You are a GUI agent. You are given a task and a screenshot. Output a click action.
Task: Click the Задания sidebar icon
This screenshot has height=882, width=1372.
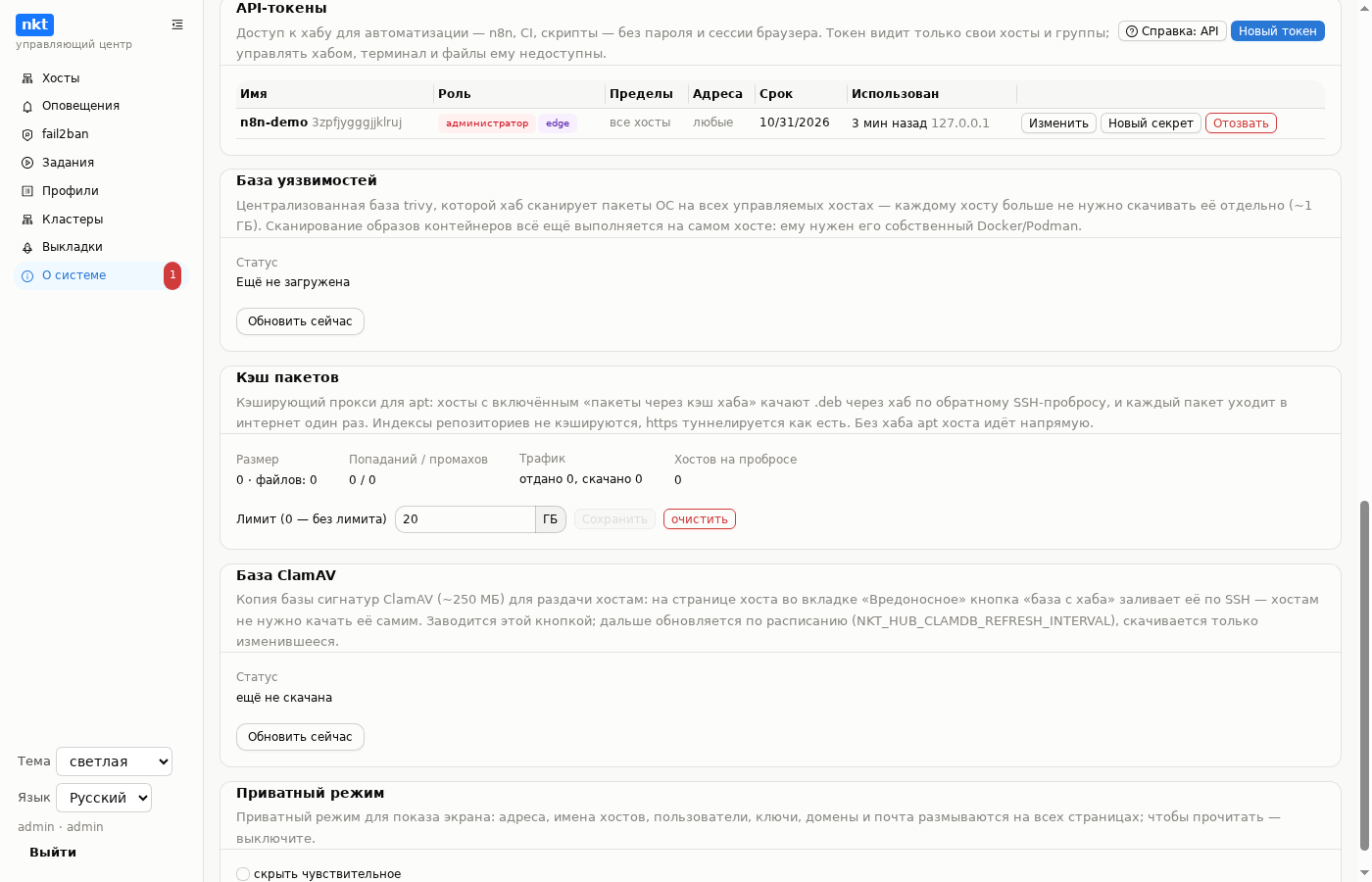click(x=27, y=163)
